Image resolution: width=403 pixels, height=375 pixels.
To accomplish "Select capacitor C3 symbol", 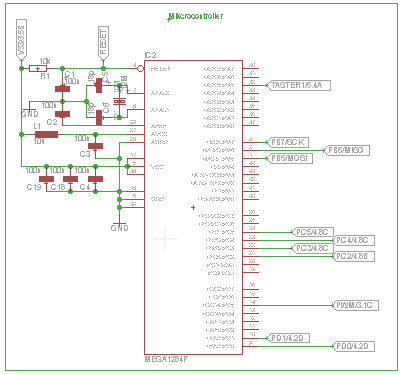I will [95, 146].
